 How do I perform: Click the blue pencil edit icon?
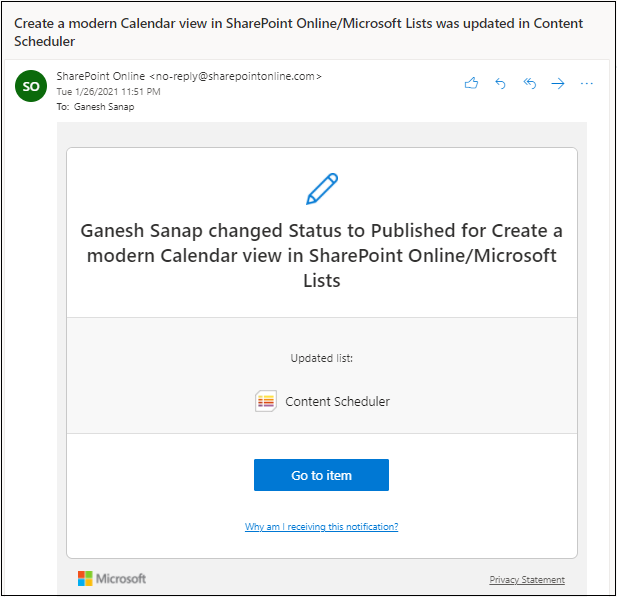pyautogui.click(x=322, y=189)
